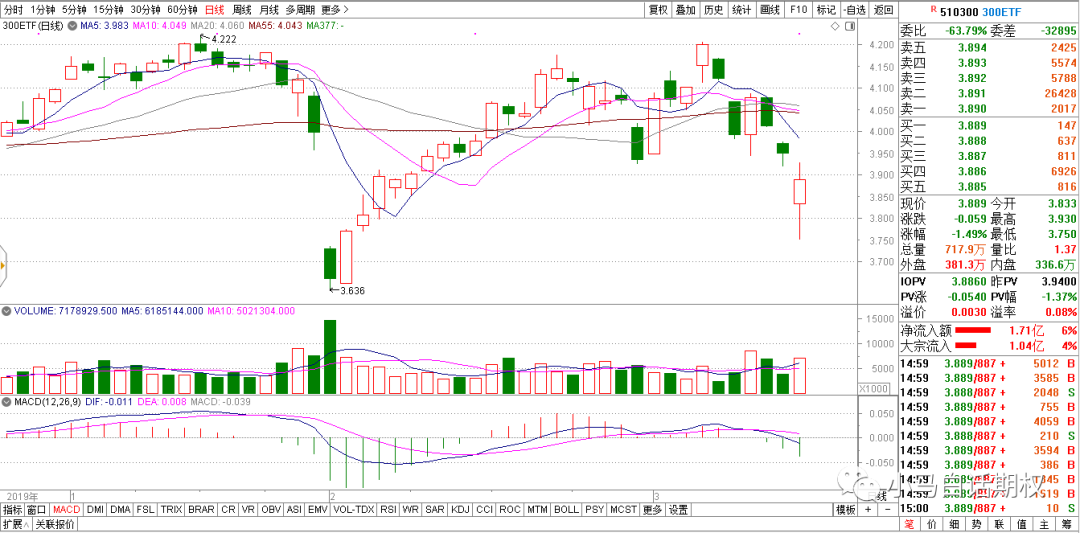The image size is (1080, 533).
Task: Click the 历史 history button
Action: [714, 10]
